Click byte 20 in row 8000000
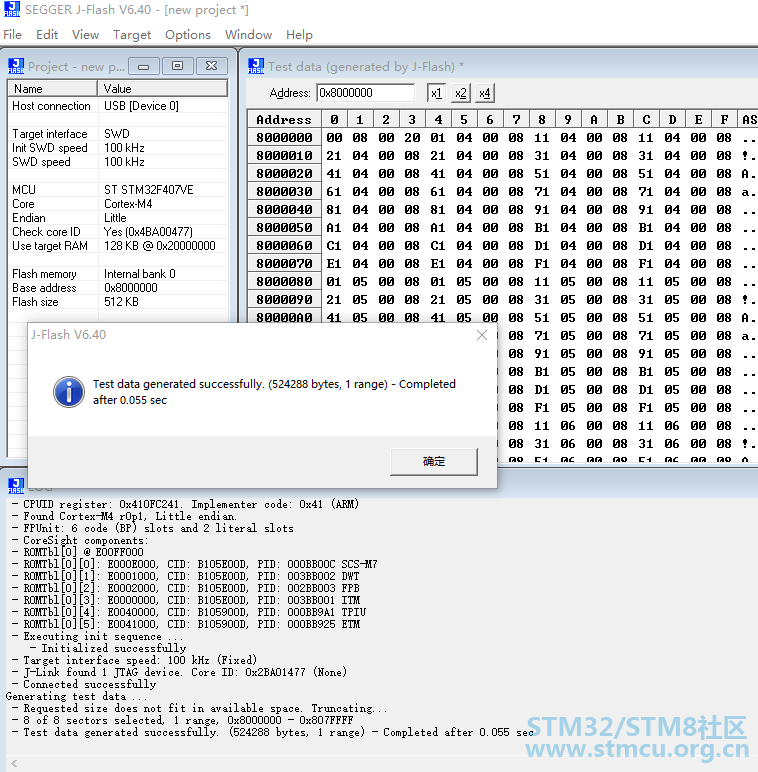This screenshot has height=772, width=758. [x=412, y=137]
